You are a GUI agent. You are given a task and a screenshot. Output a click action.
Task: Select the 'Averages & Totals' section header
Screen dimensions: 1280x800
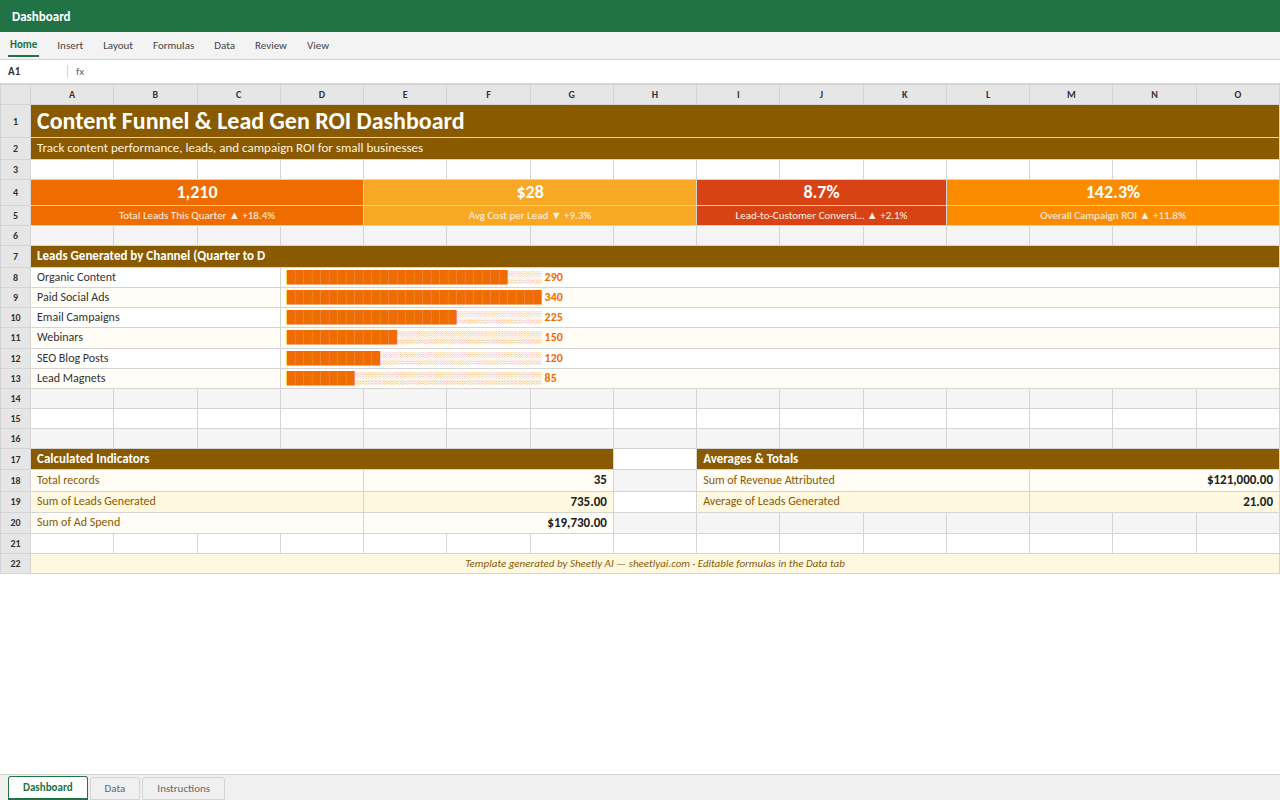tap(988, 459)
